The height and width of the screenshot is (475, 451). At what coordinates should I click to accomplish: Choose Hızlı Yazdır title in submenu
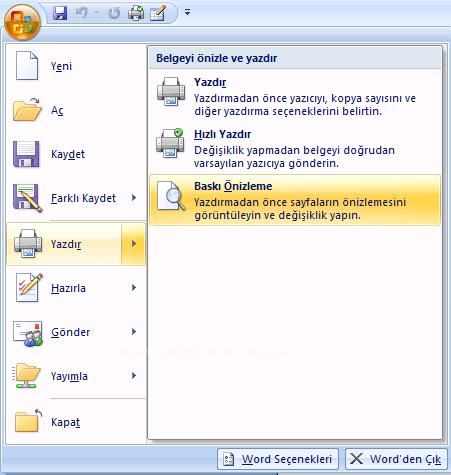point(223,134)
